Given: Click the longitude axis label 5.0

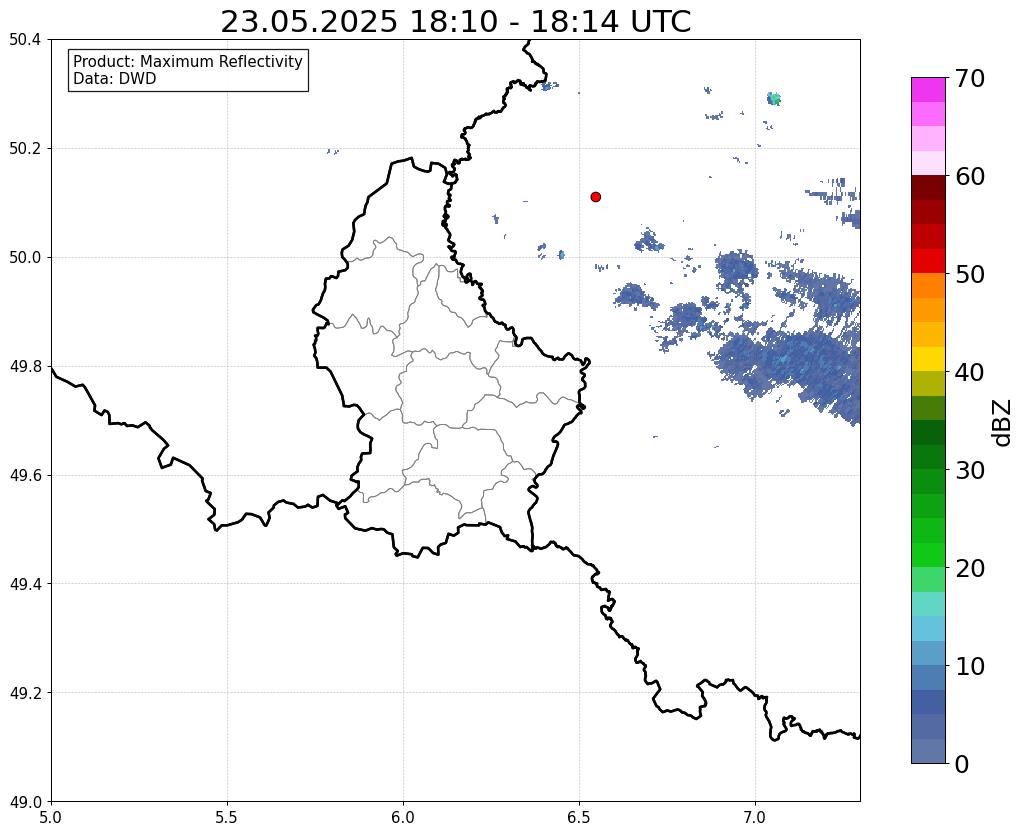Looking at the screenshot, I should 51,818.
